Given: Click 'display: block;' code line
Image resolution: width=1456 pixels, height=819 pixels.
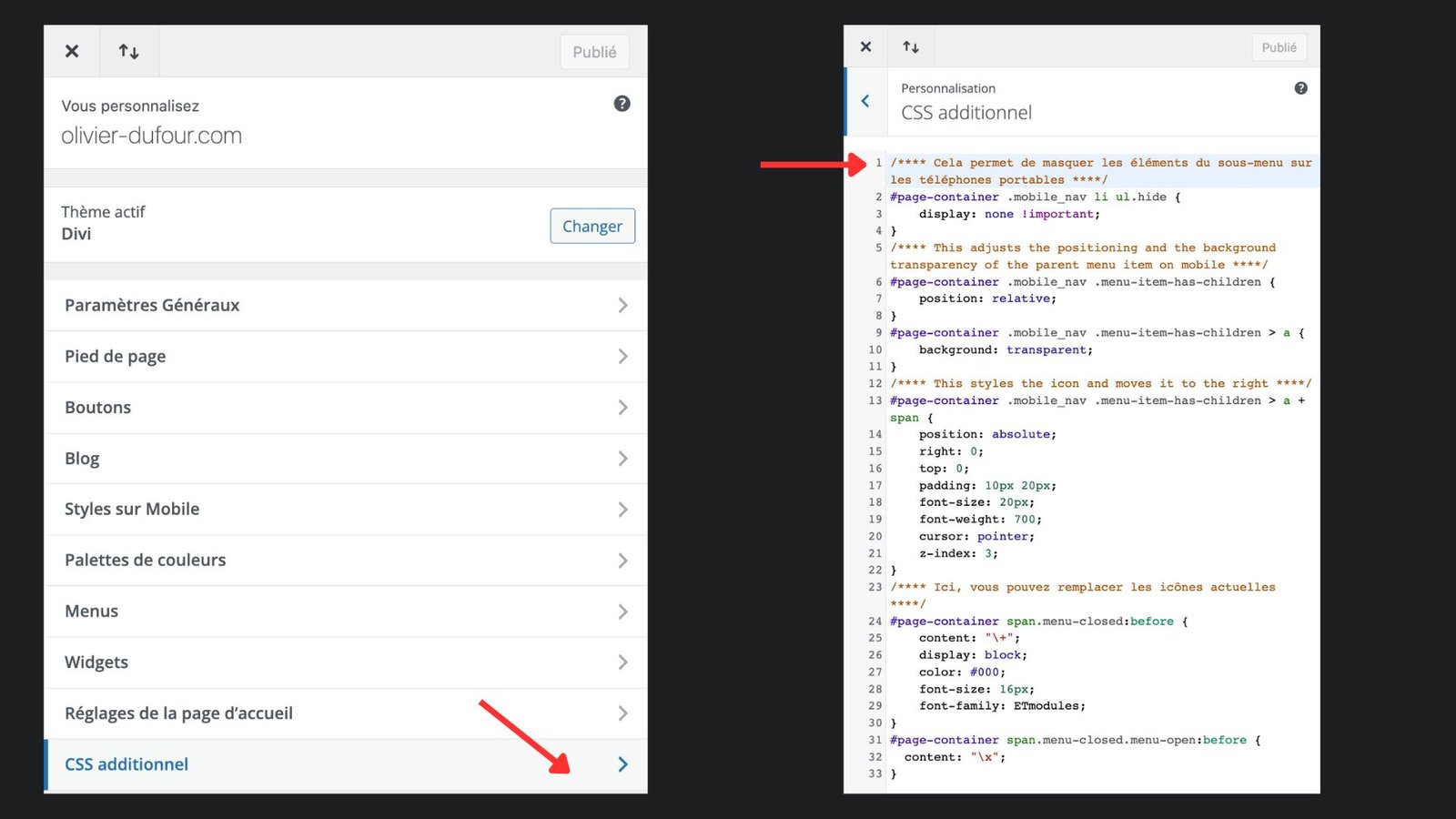Looking at the screenshot, I should (x=973, y=655).
